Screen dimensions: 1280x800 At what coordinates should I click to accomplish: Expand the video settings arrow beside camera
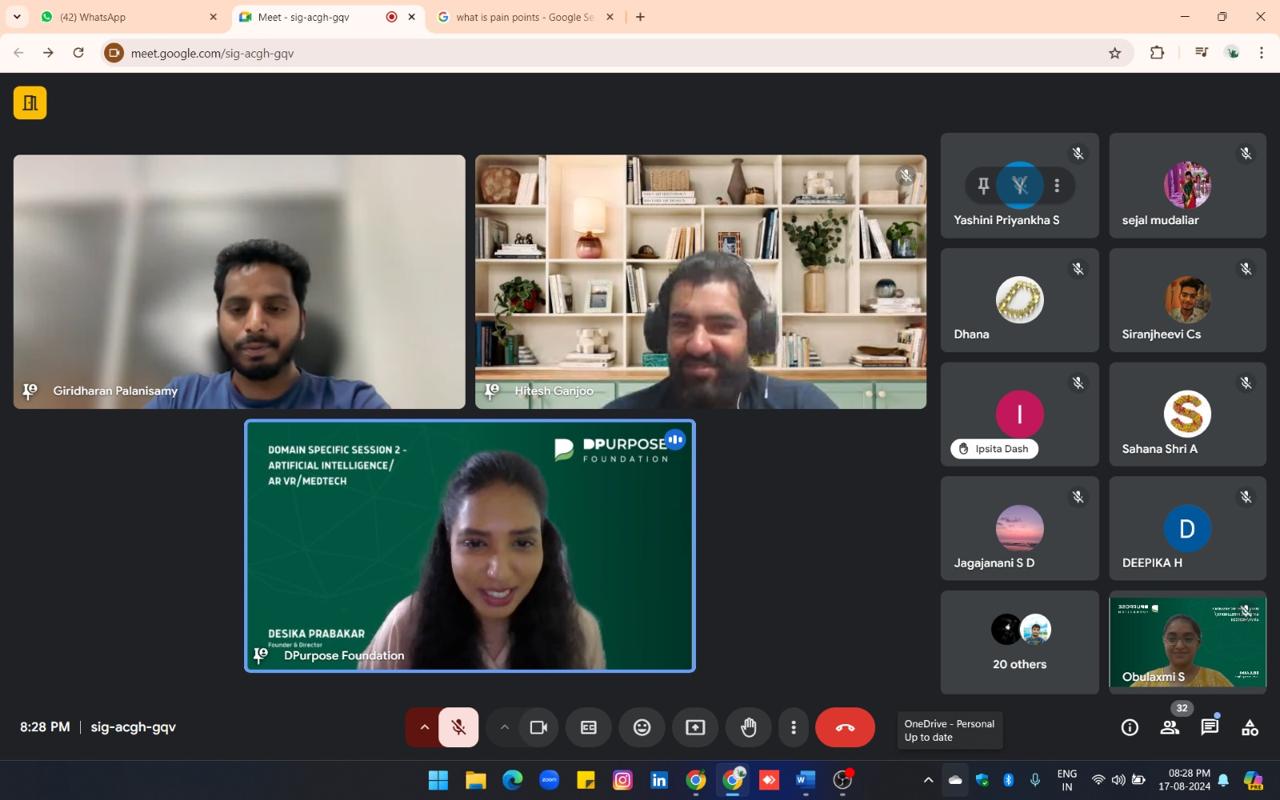[504, 728]
